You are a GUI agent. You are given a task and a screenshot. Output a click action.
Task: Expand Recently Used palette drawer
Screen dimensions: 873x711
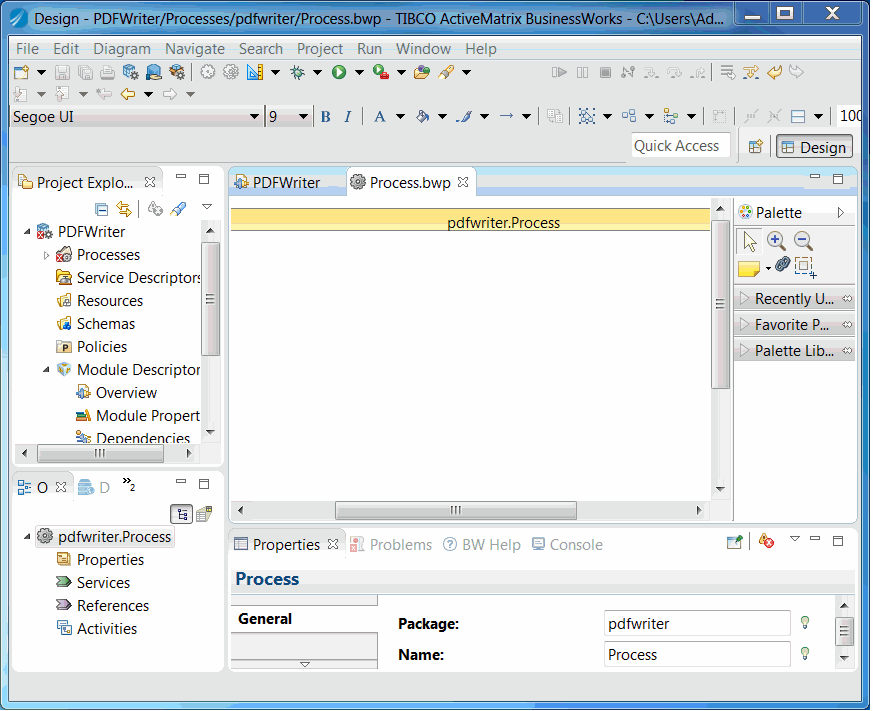pos(794,299)
